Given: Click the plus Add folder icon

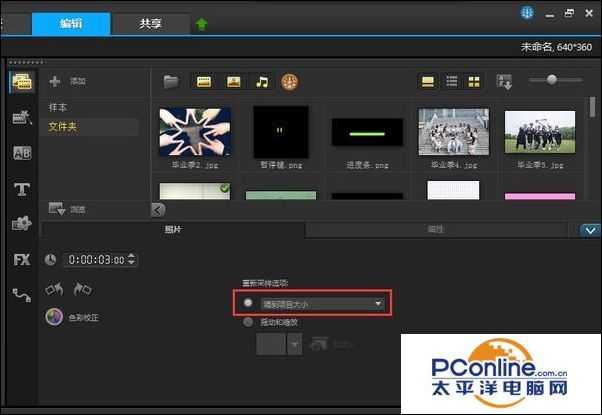Looking at the screenshot, I should tap(55, 81).
